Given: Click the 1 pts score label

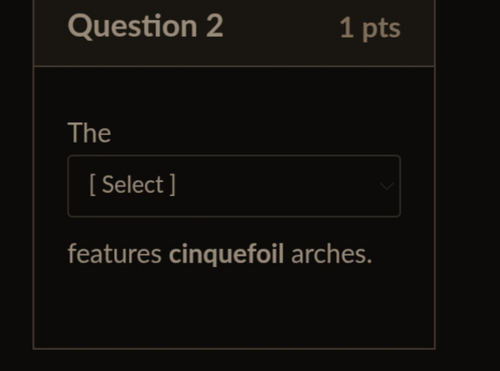Looking at the screenshot, I should (x=370, y=29).
